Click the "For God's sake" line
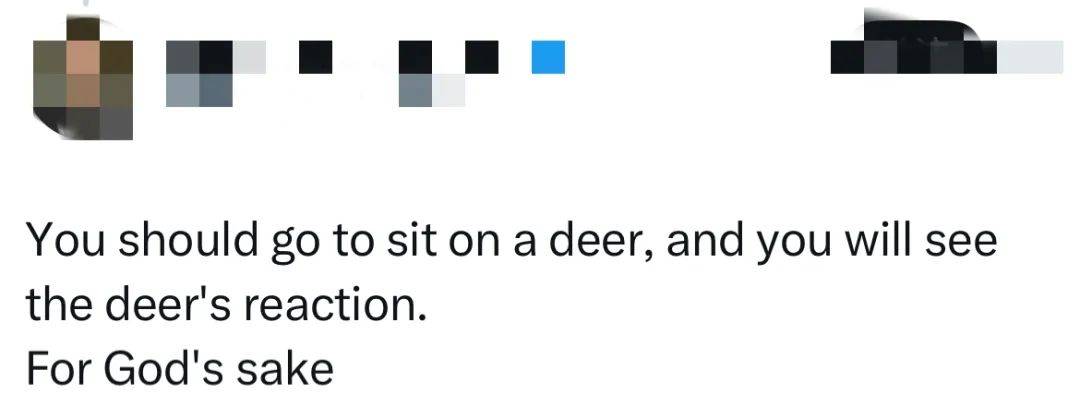The height and width of the screenshot is (406, 1080). pos(178,368)
